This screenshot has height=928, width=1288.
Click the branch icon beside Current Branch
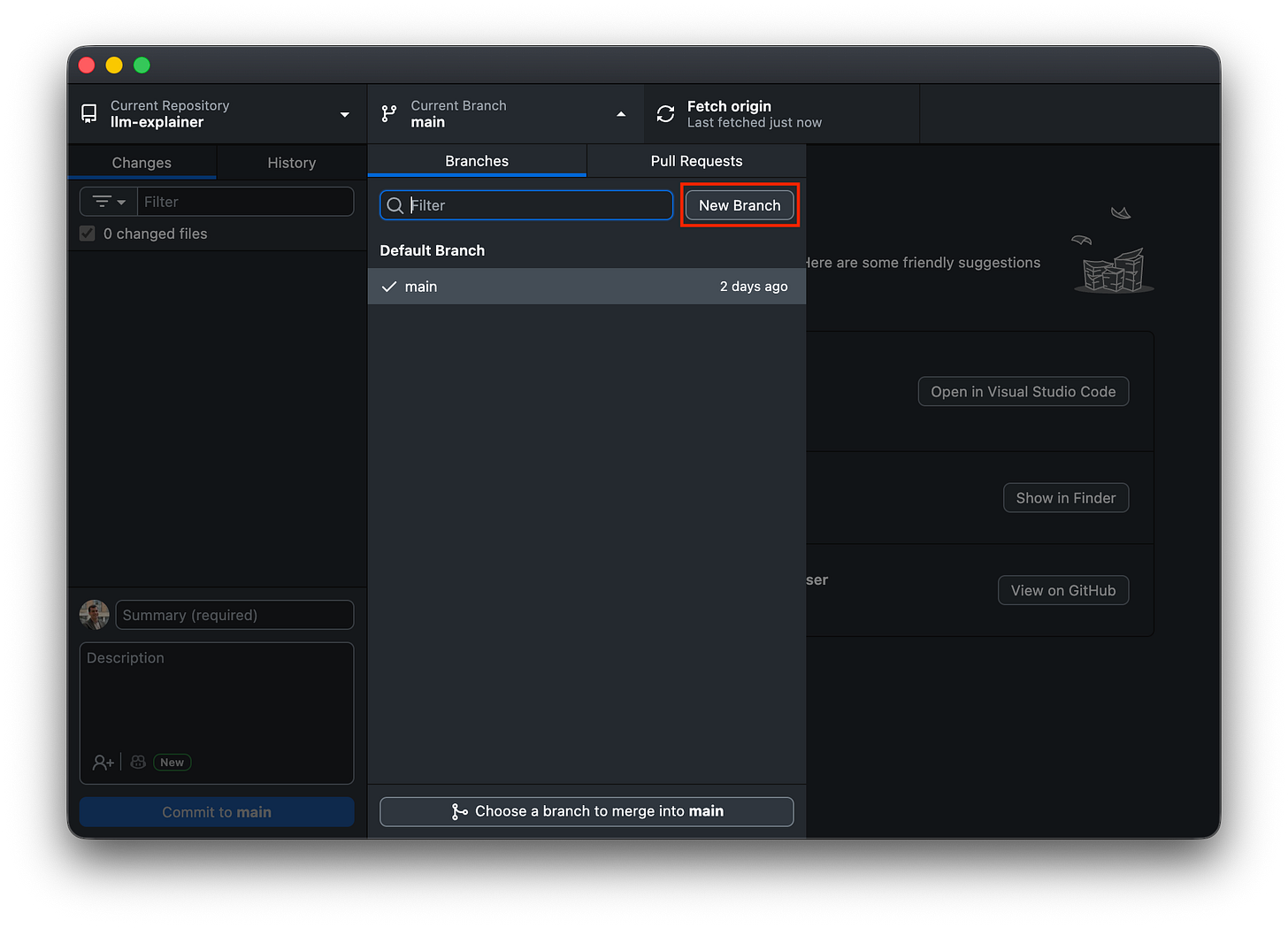[387, 113]
